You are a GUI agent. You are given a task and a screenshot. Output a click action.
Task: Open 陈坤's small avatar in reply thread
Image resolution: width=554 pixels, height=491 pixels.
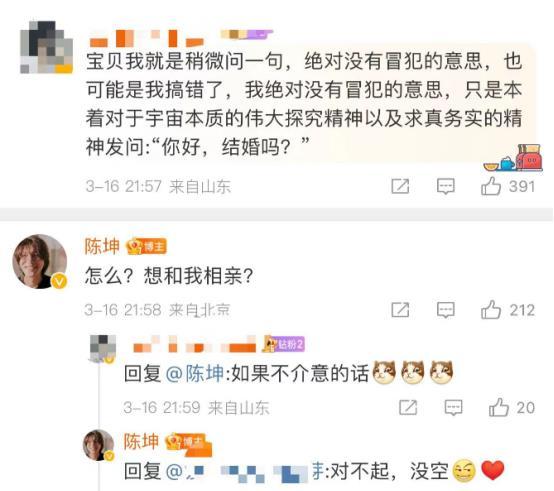98,445
